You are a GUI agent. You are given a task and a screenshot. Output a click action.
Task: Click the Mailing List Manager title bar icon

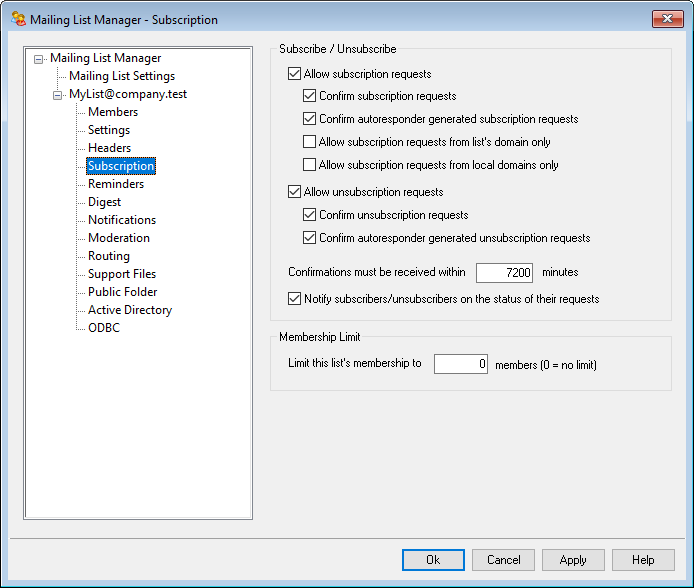(x=18, y=19)
